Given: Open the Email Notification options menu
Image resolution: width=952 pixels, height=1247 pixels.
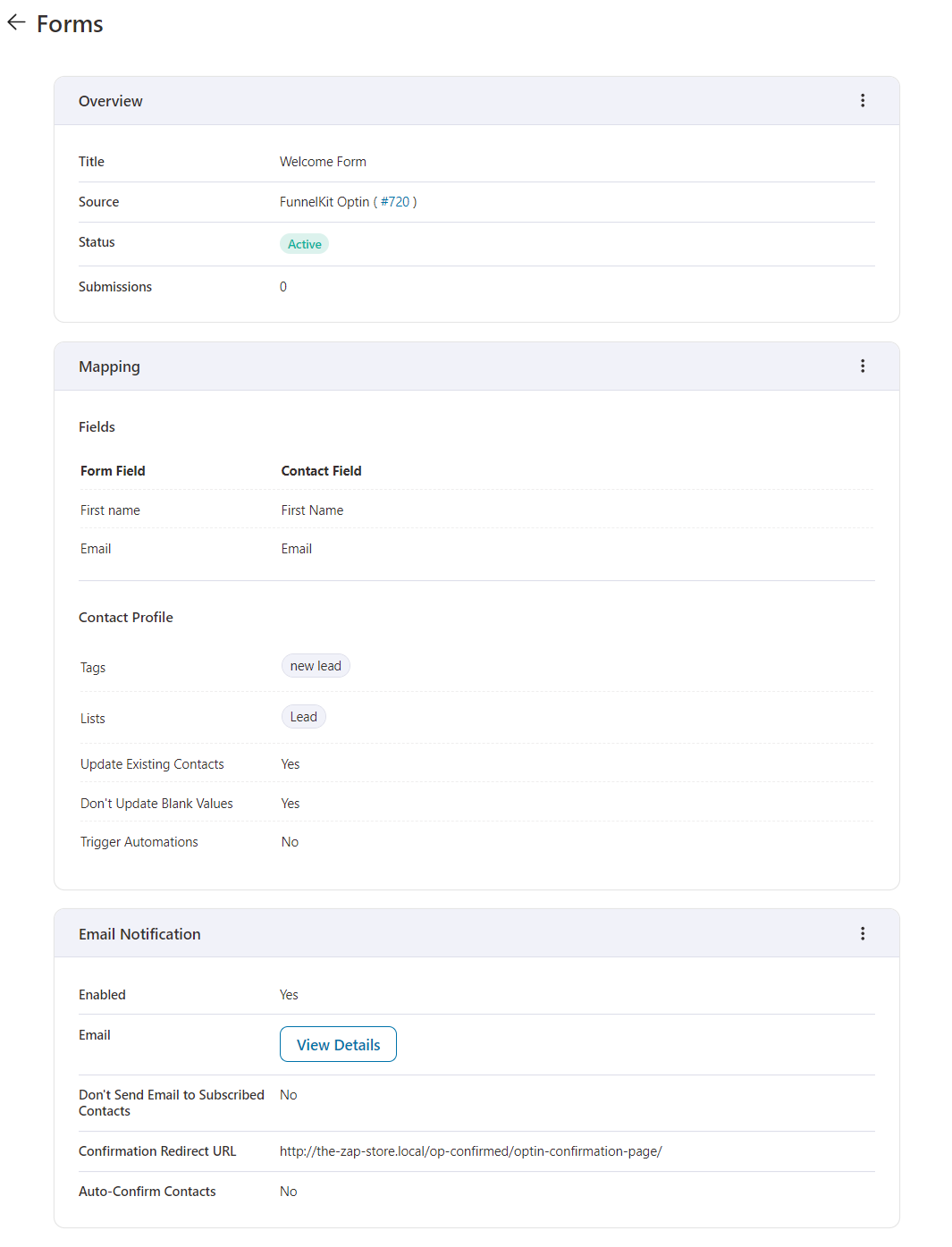Looking at the screenshot, I should (x=863, y=932).
